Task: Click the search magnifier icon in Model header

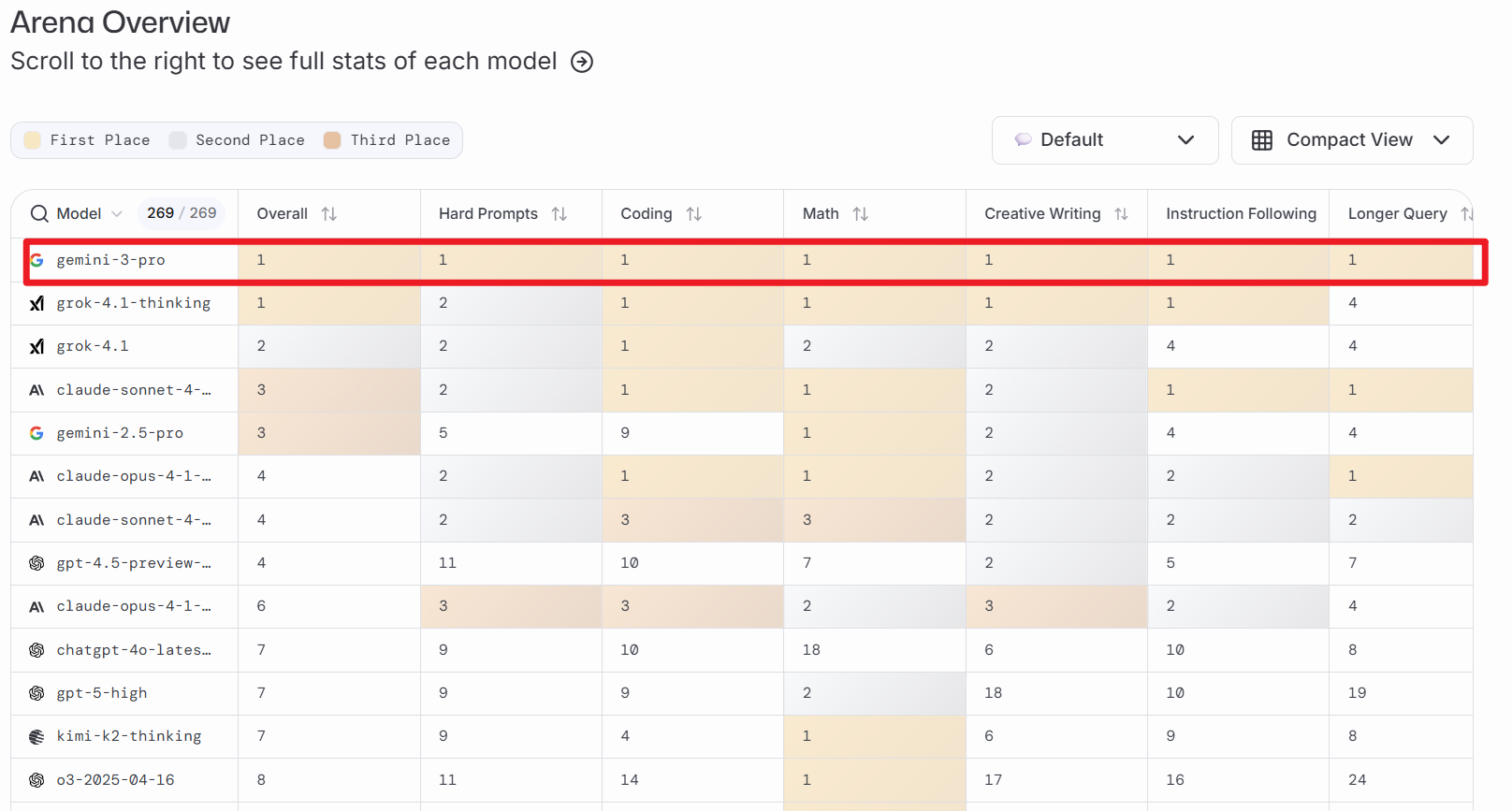Action: point(39,214)
